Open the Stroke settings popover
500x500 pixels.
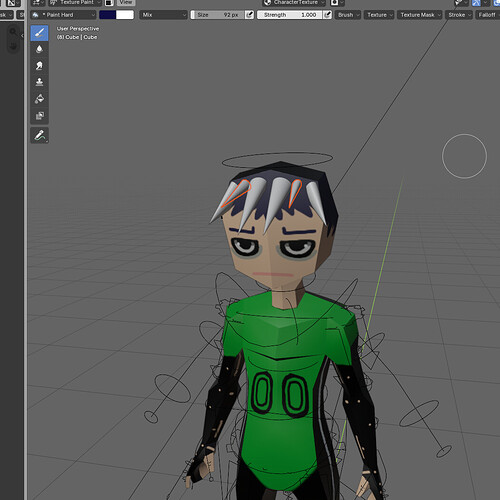click(459, 15)
